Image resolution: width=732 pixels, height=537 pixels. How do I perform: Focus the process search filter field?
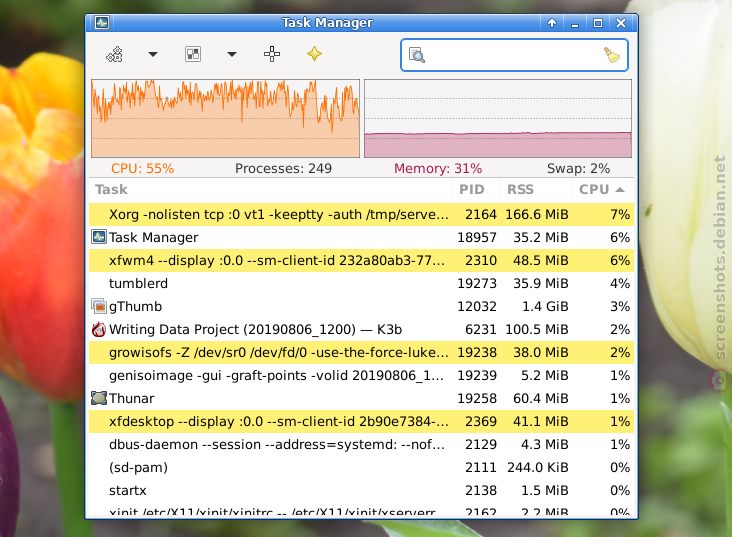coord(514,55)
